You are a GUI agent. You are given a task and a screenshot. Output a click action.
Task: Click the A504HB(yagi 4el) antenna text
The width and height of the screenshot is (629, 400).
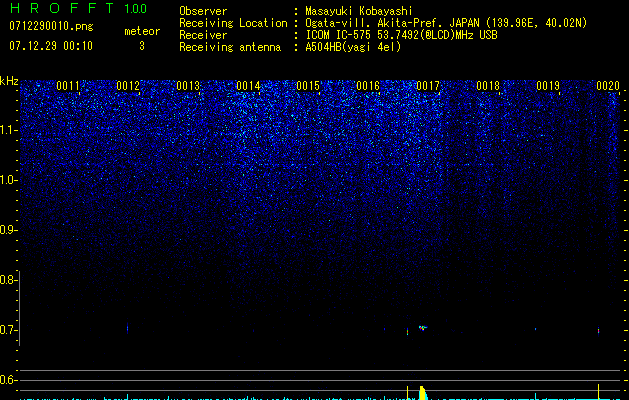pyautogui.click(x=353, y=47)
